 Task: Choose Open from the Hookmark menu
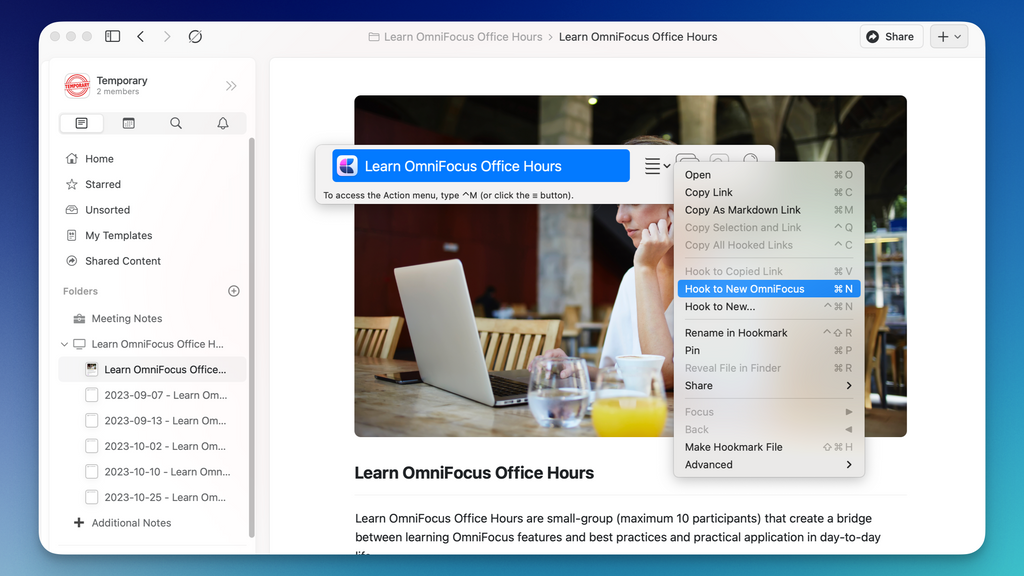pyautogui.click(x=769, y=174)
